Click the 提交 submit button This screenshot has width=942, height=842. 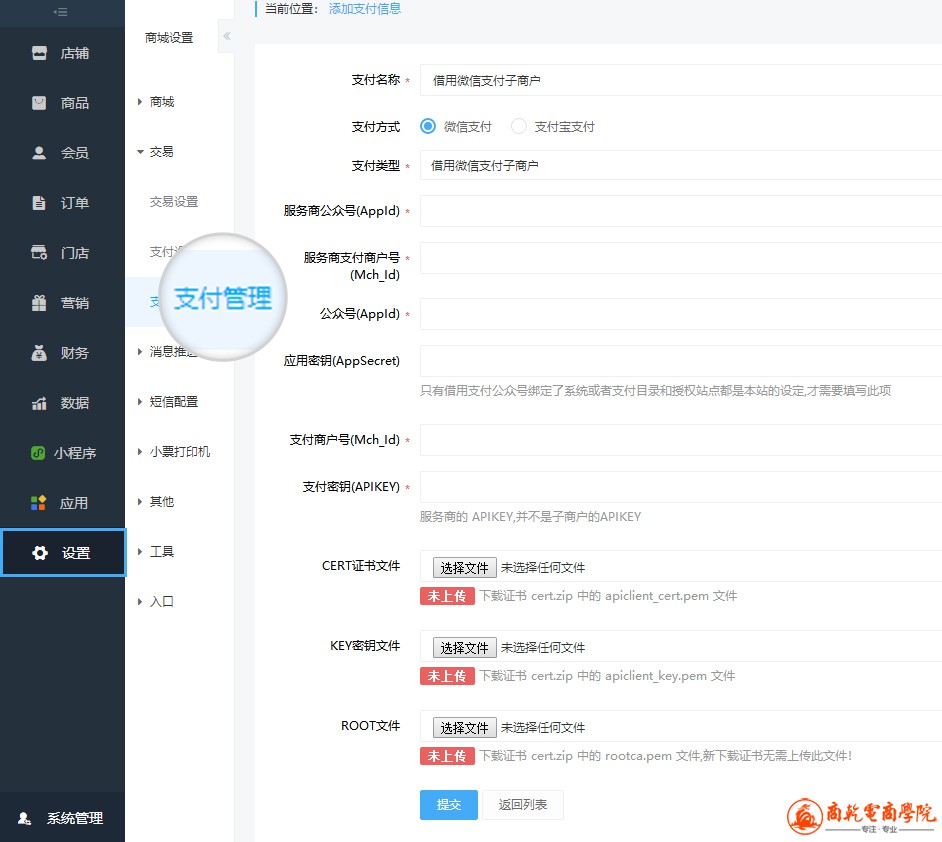(449, 805)
